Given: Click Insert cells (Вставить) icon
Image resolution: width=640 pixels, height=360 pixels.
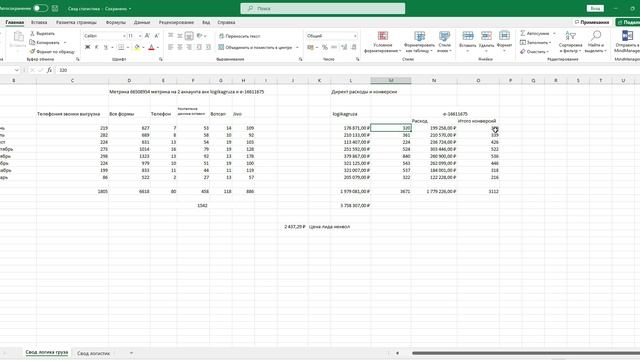Looking at the screenshot, I should (468, 36).
